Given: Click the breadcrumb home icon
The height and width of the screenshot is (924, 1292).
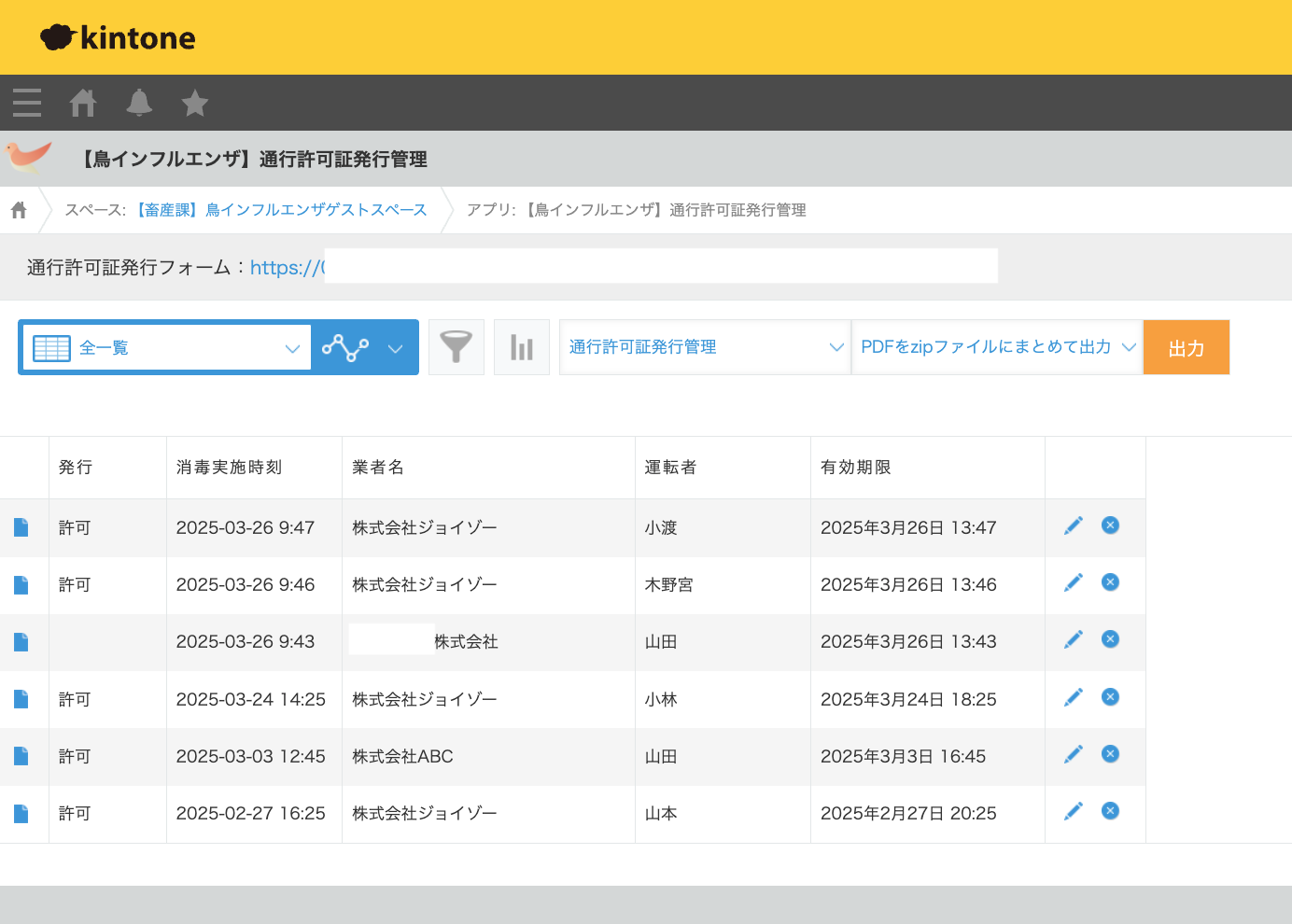Looking at the screenshot, I should (x=19, y=210).
